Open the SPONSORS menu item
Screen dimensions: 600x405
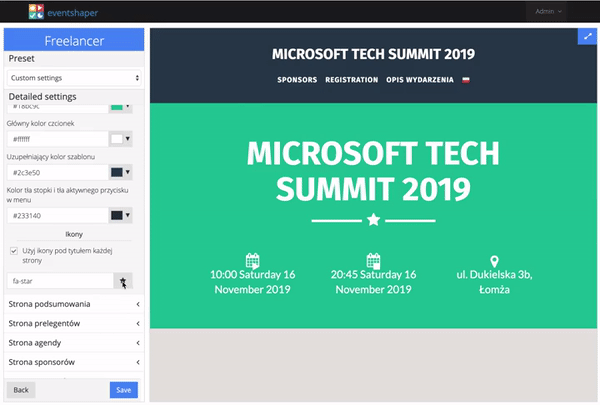tap(297, 80)
